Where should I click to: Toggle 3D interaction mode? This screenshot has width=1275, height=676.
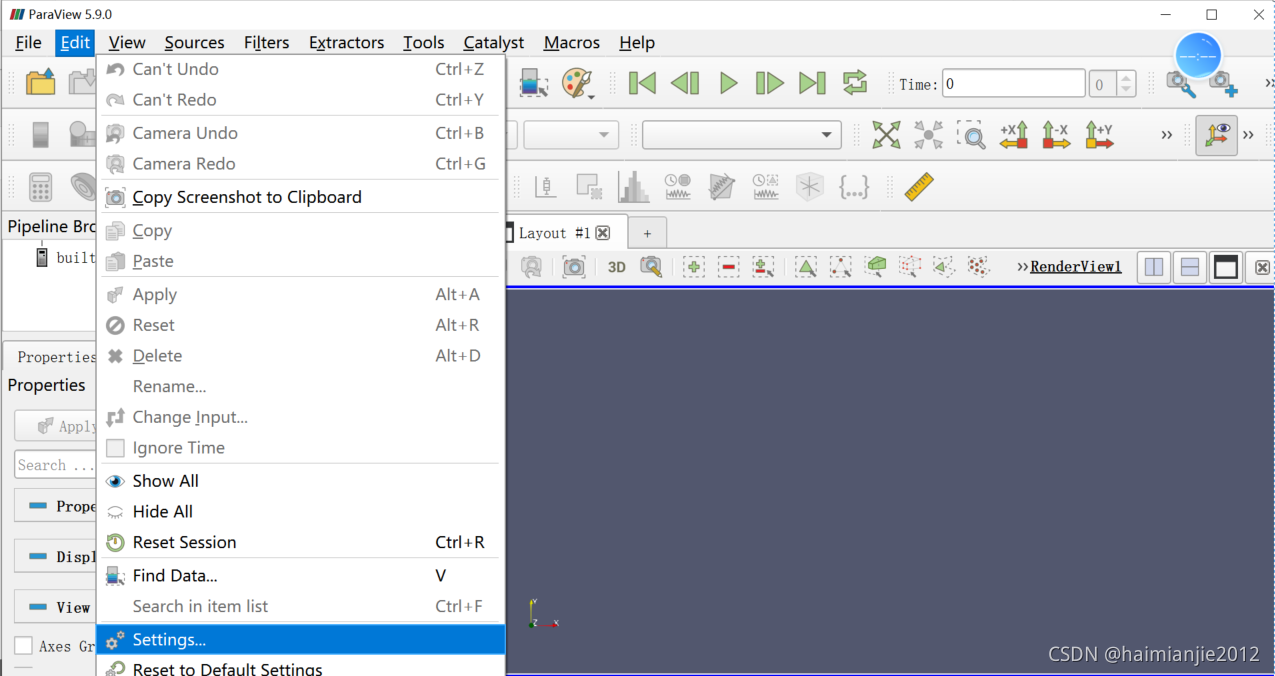pos(617,267)
